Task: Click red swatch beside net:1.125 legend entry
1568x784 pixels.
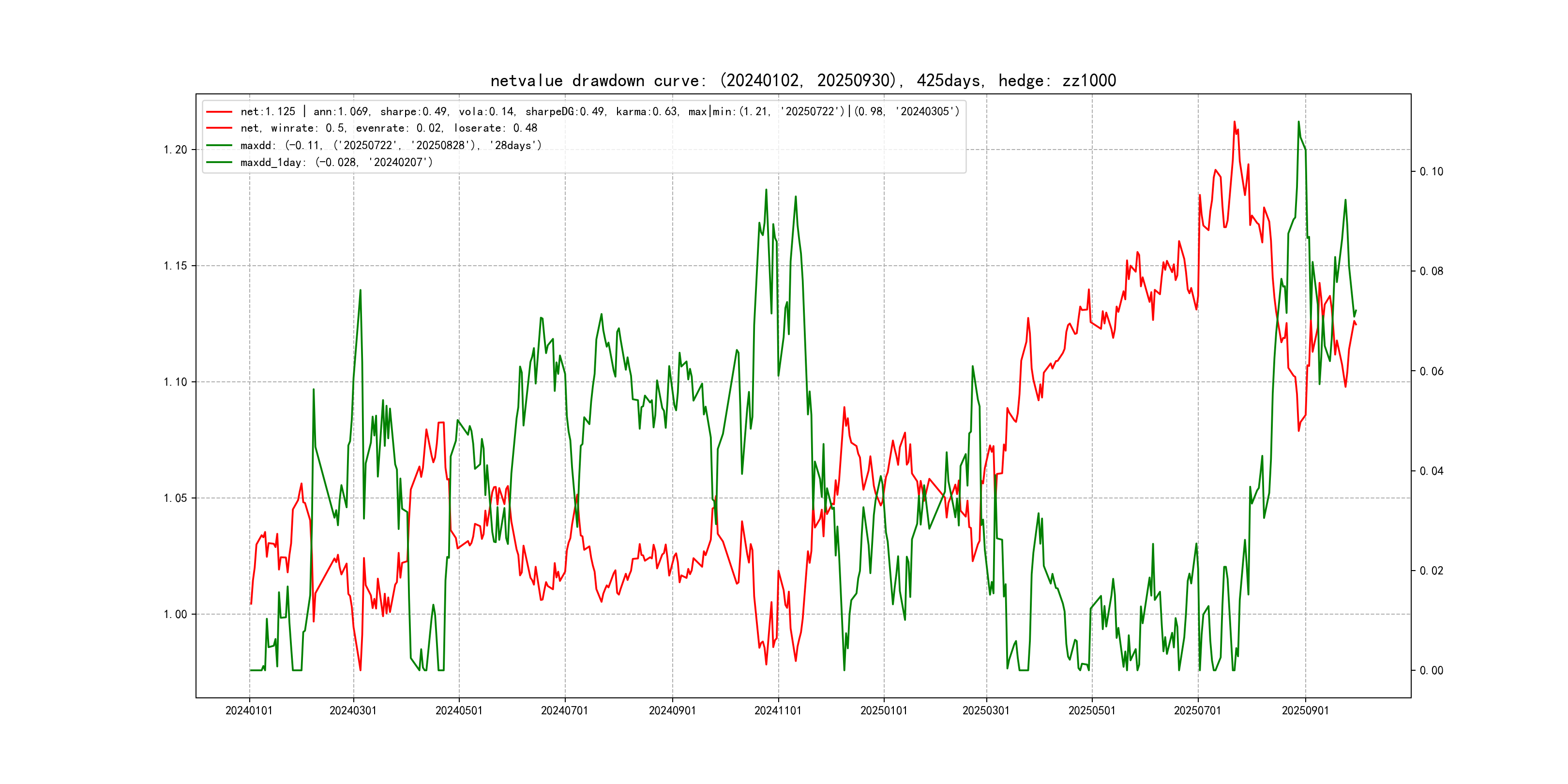Action: 219,111
